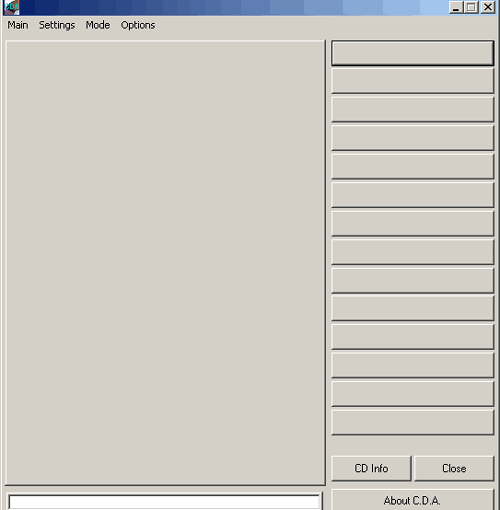Screen dimensions: 500x510
Task: Select the fifth blank track button
Action: coord(412,166)
